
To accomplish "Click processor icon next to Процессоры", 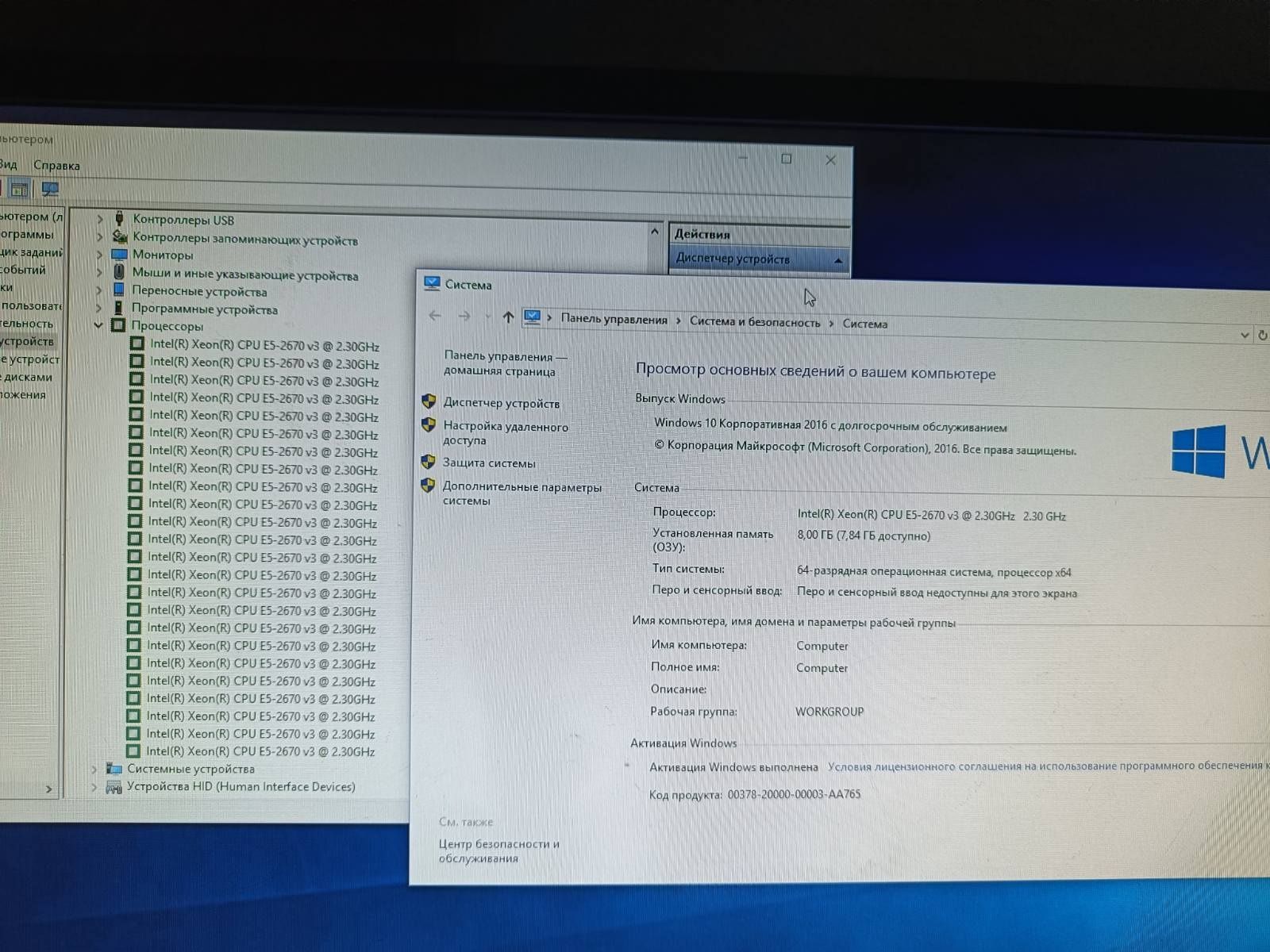I will click(118, 325).
